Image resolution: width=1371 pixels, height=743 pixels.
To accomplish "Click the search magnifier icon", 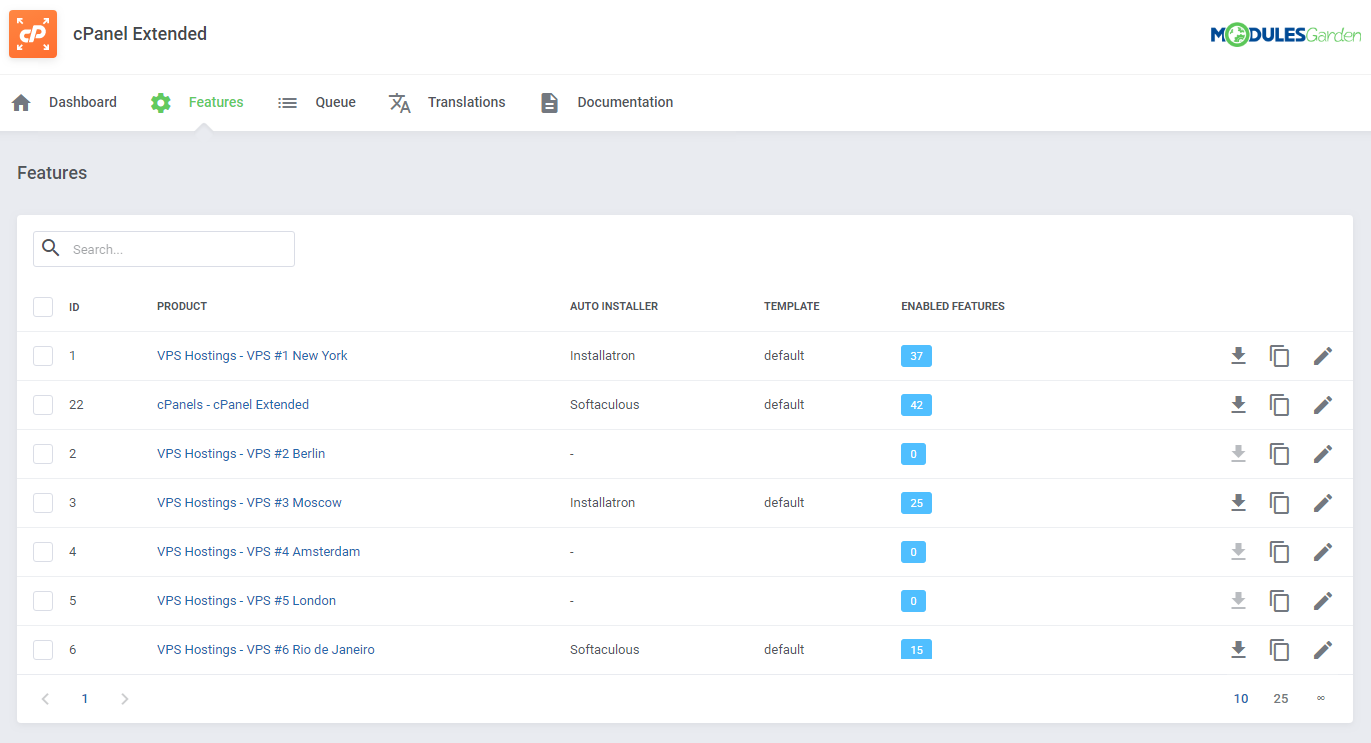I will pyautogui.click(x=50, y=247).
